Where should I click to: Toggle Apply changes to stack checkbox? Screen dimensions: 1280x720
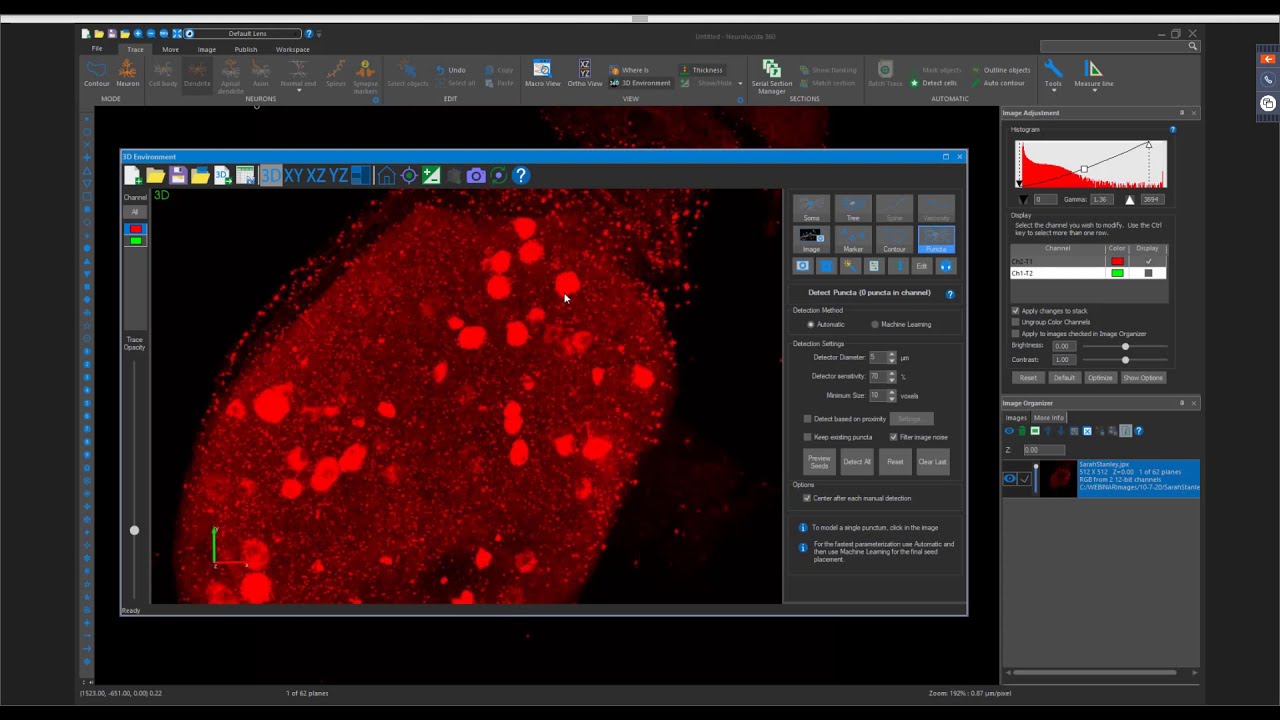click(x=1016, y=311)
